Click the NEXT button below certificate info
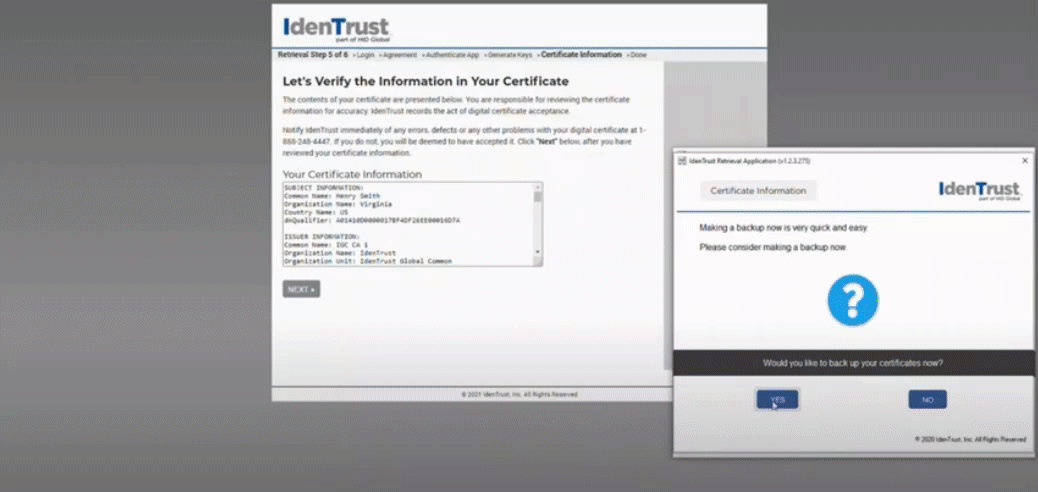The width and height of the screenshot is (1038, 492). coord(301,289)
